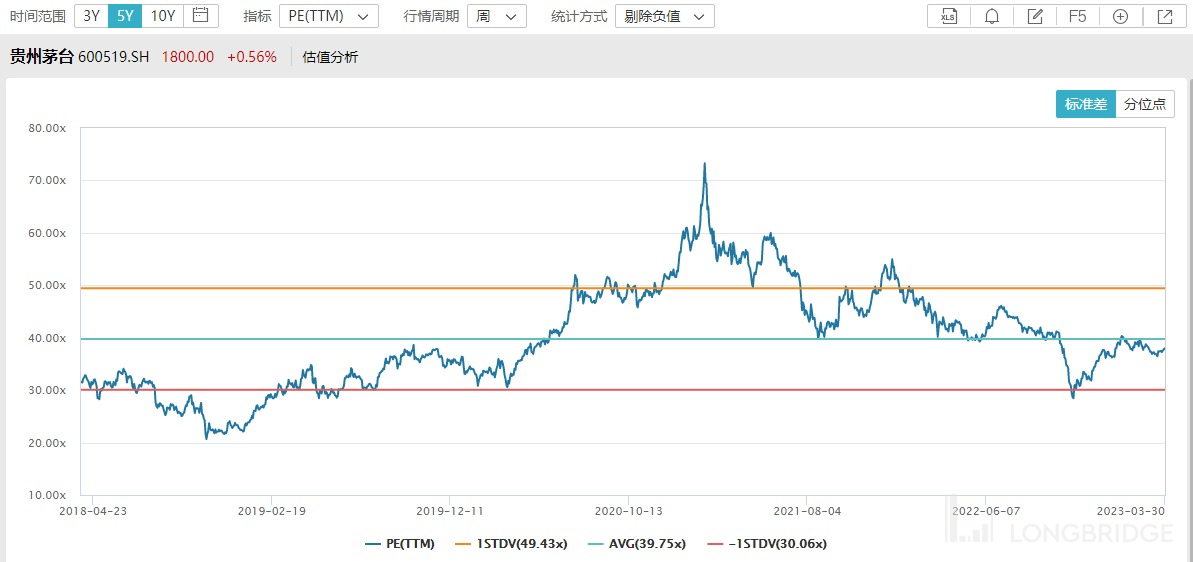Click the peak of the PE line
This screenshot has height=562, width=1193.
coord(704,164)
